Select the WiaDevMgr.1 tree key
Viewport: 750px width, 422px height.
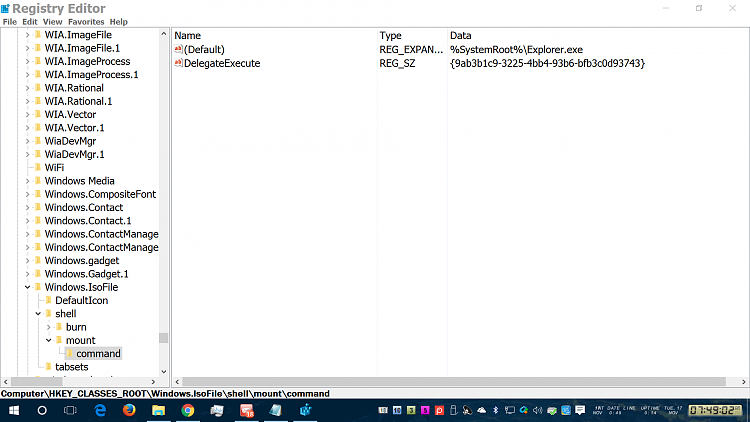coord(75,155)
